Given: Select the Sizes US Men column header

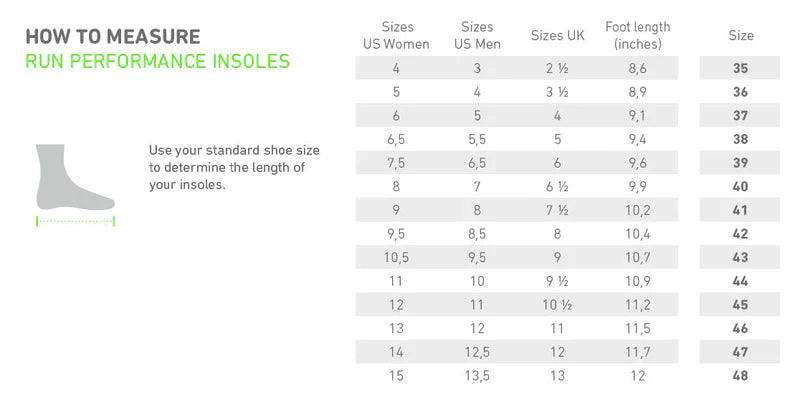Looking at the screenshot, I should (x=477, y=36).
